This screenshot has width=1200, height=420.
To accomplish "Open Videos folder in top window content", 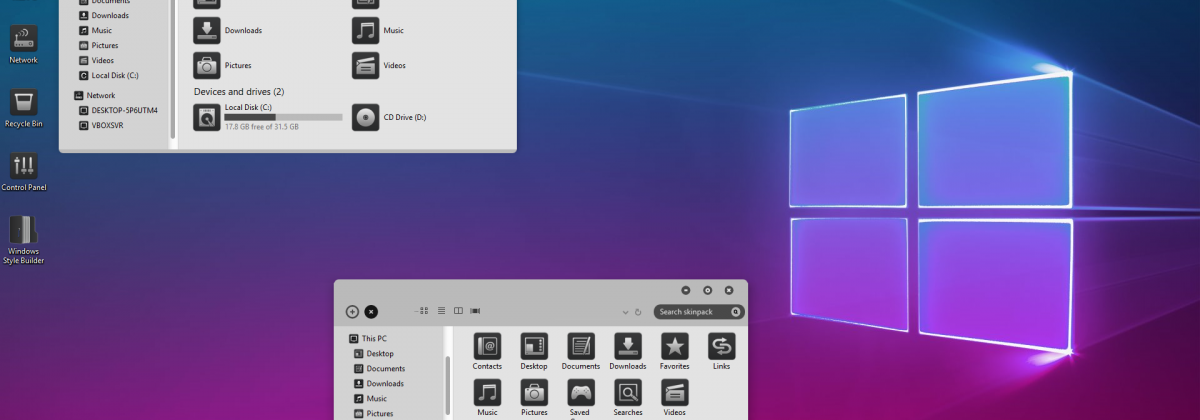I will (x=379, y=65).
